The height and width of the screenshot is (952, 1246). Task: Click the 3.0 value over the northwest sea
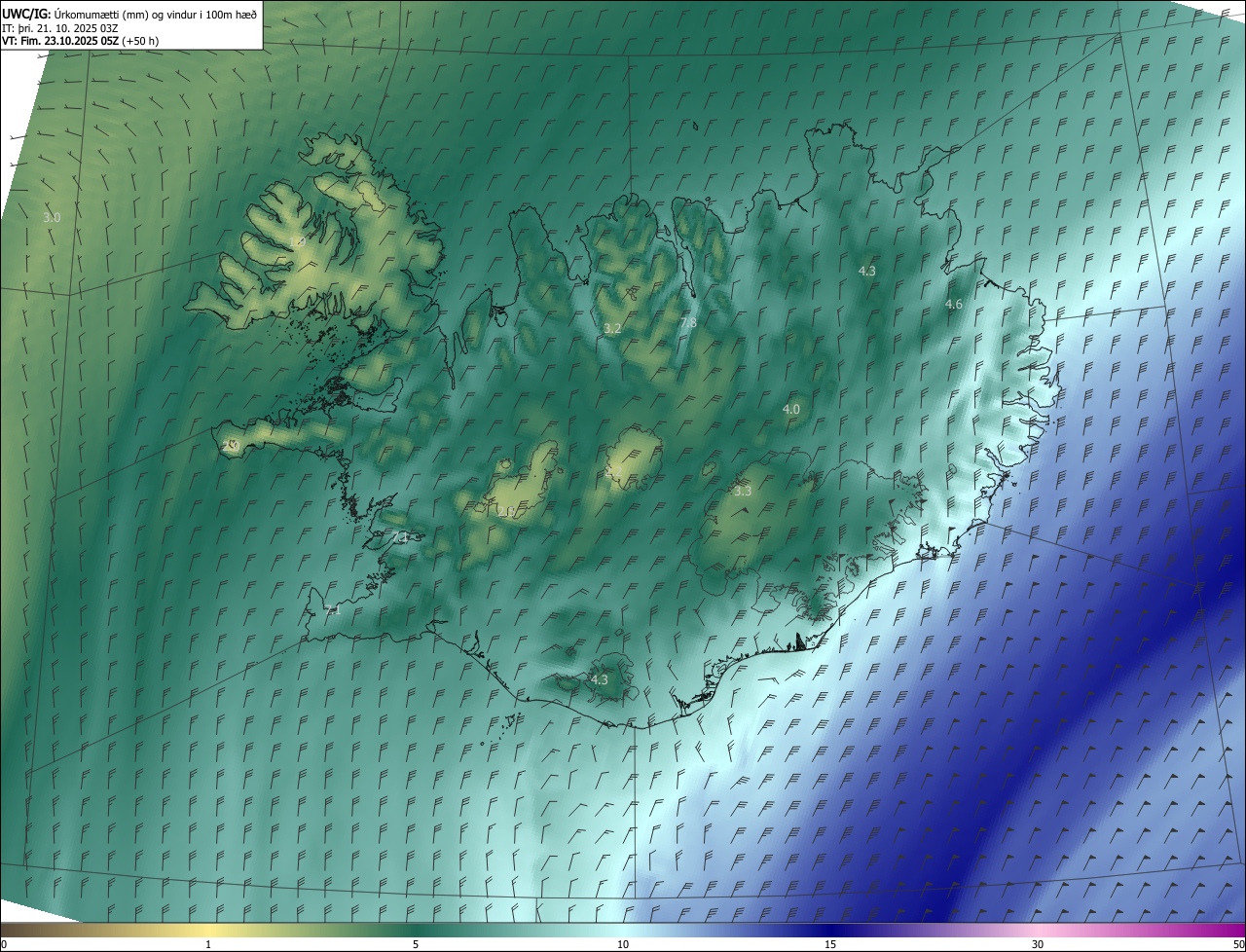pyautogui.click(x=52, y=217)
